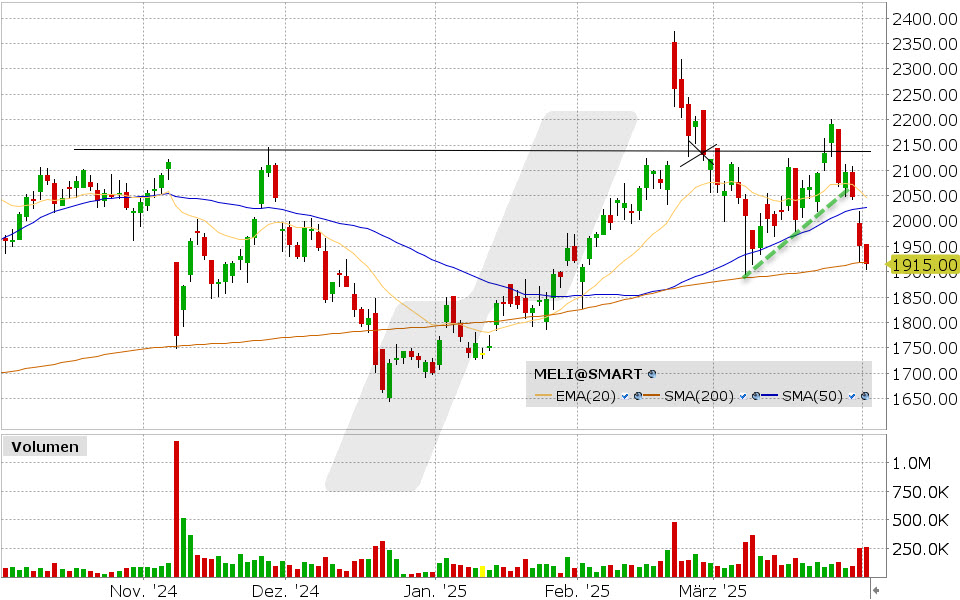Click the 1800.00 price axis label

tap(924, 323)
